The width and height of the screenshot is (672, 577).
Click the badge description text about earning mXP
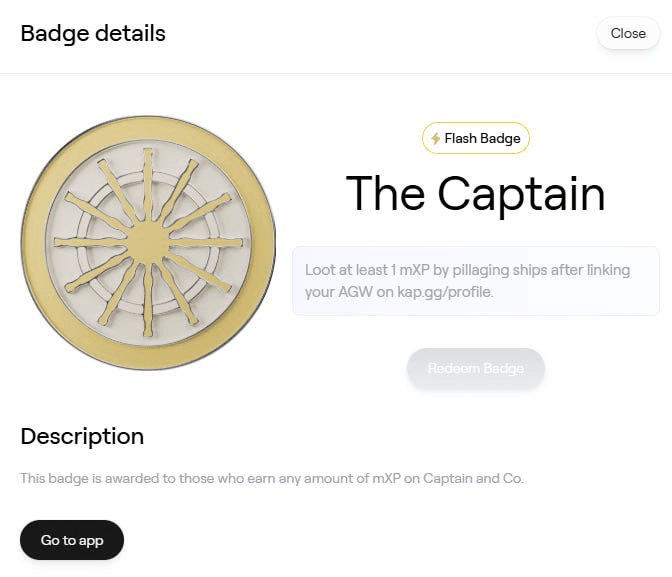tap(272, 478)
